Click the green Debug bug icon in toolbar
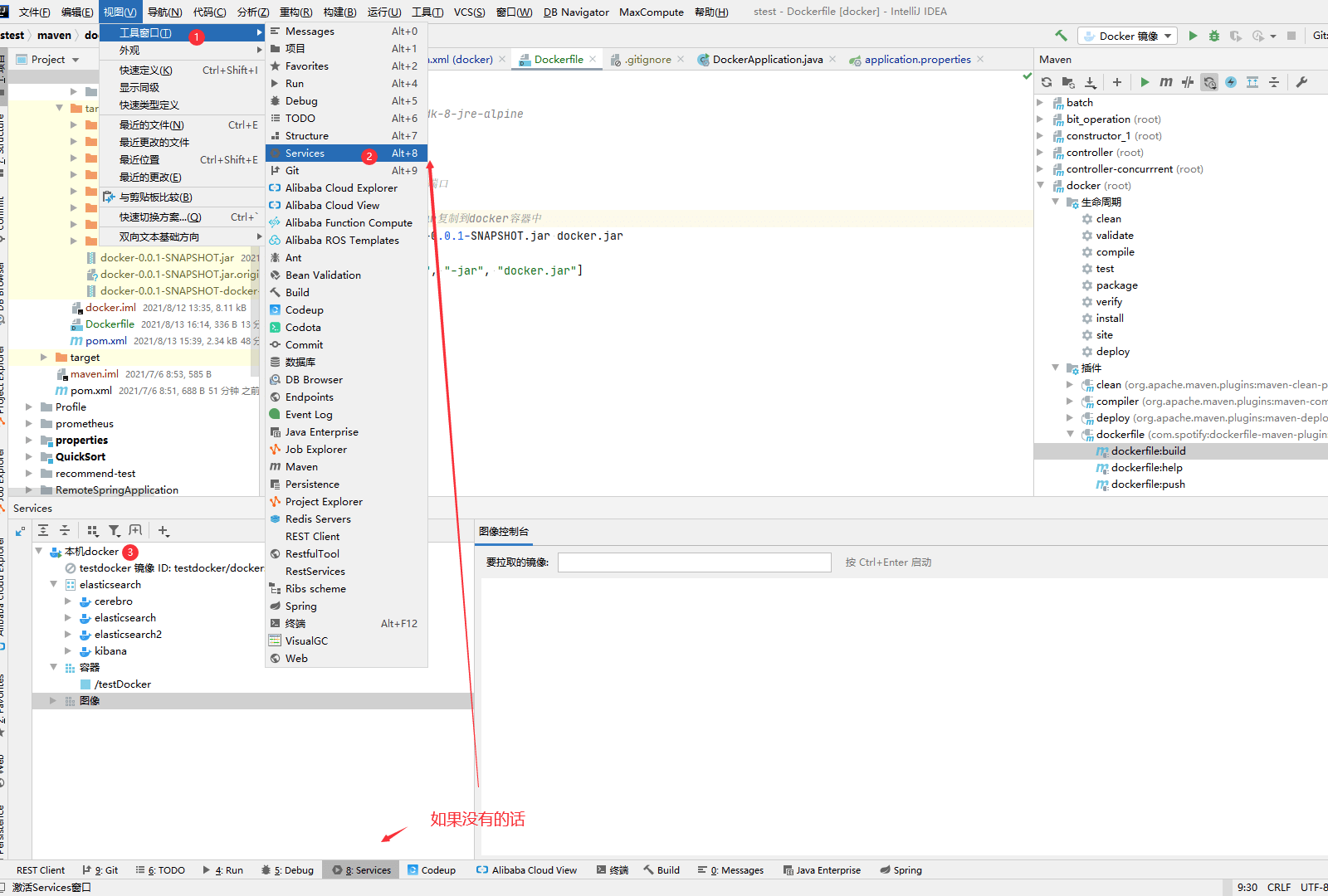The height and width of the screenshot is (896, 1328). coord(1214,36)
